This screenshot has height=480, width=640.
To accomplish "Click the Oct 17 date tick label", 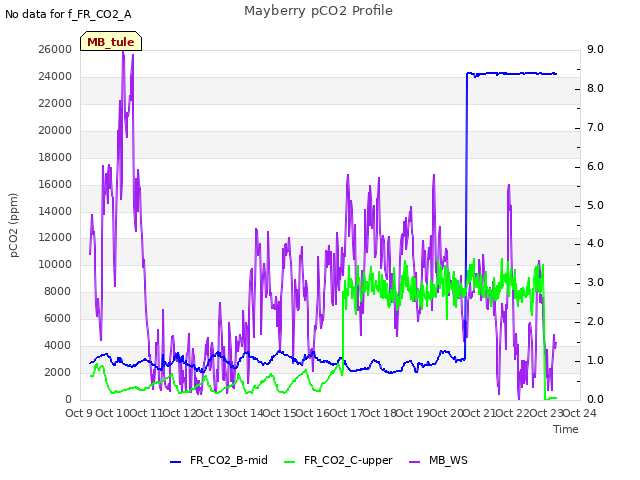I will 345,413.
